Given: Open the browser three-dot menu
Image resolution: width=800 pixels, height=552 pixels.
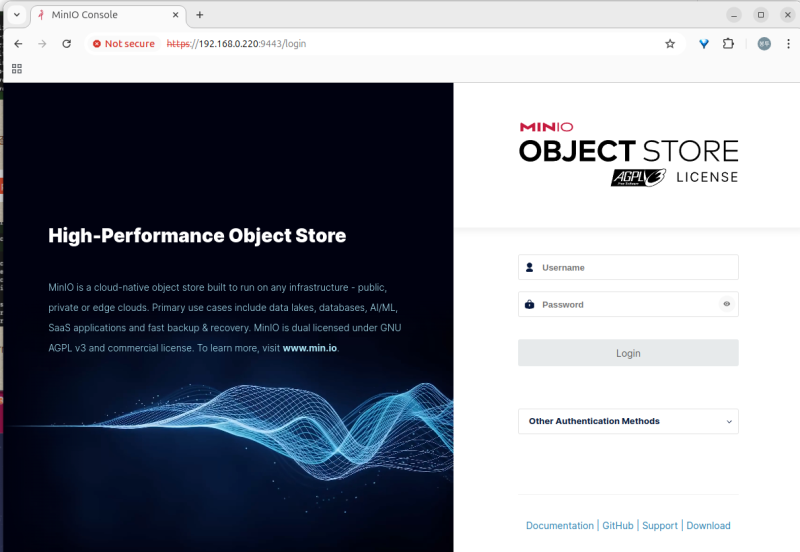Looking at the screenshot, I should point(788,44).
